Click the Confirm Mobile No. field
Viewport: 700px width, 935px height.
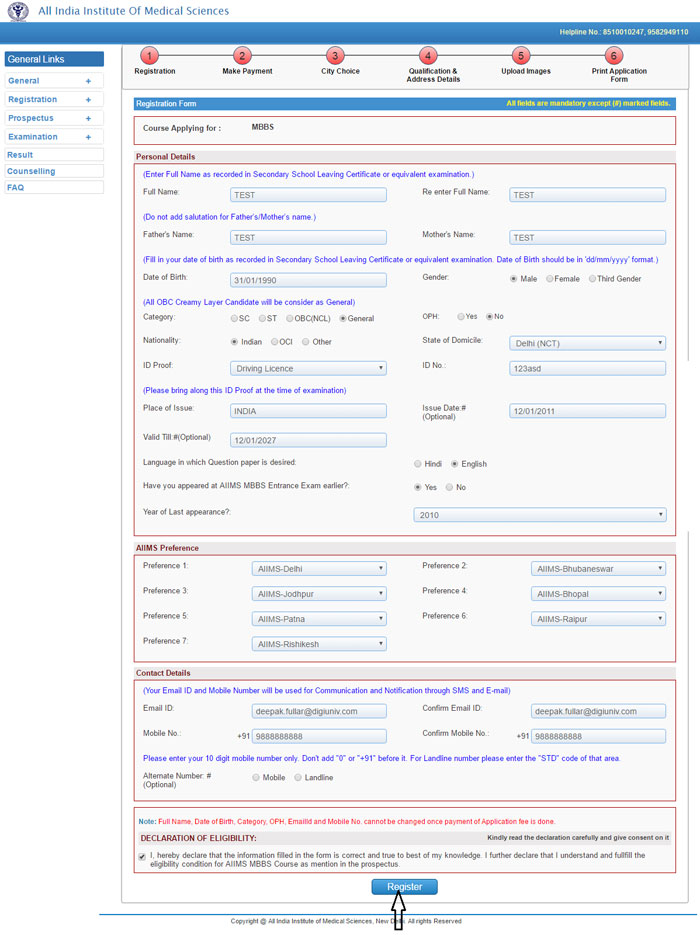click(x=598, y=736)
